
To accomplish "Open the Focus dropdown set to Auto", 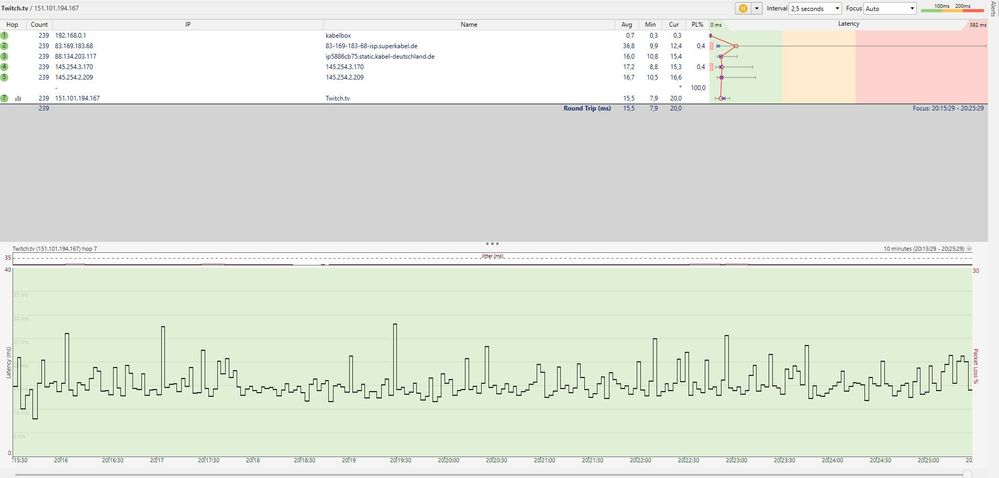I will click(x=890, y=8).
